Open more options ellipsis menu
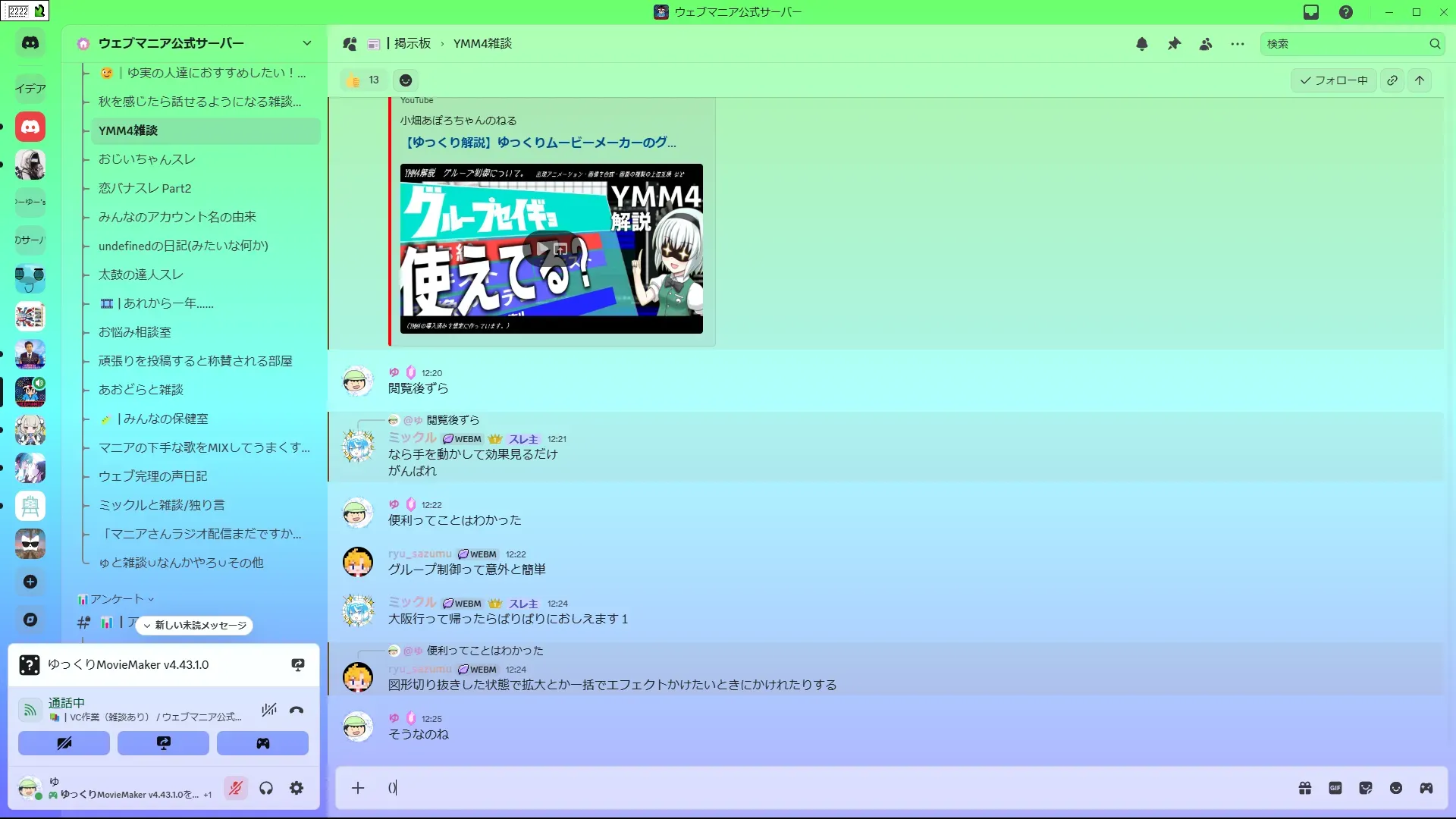 pyautogui.click(x=1238, y=44)
